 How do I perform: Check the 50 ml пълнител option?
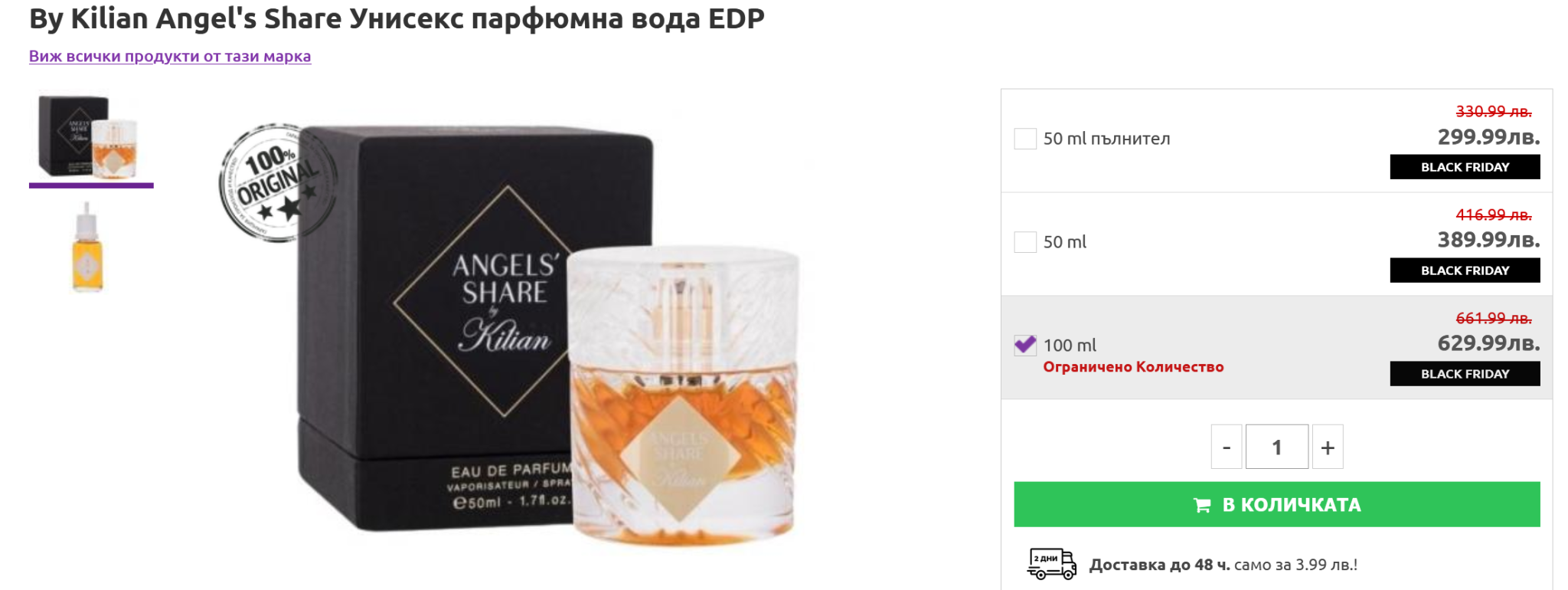tap(1025, 139)
